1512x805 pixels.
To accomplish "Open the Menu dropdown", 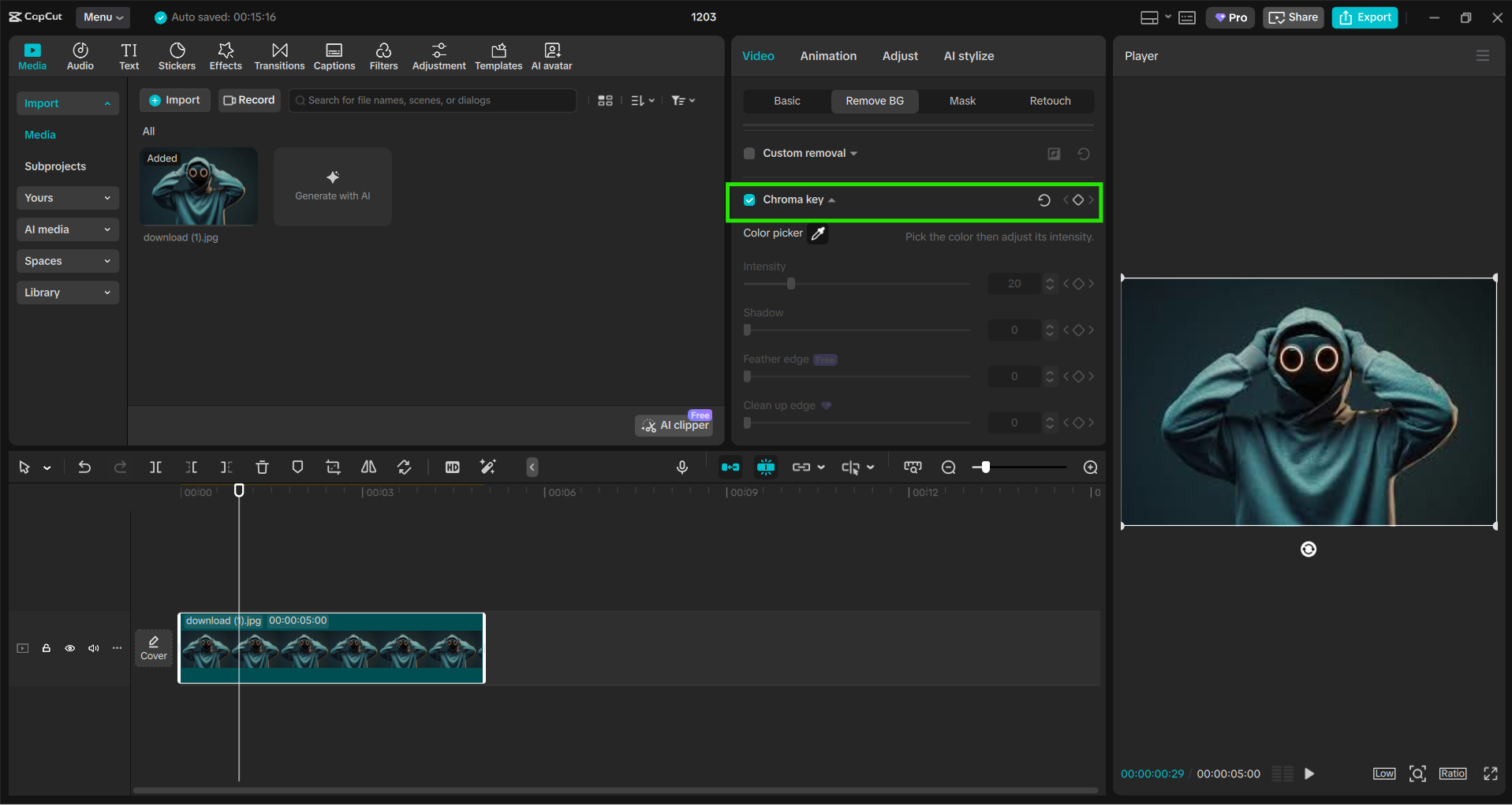I will point(102,17).
